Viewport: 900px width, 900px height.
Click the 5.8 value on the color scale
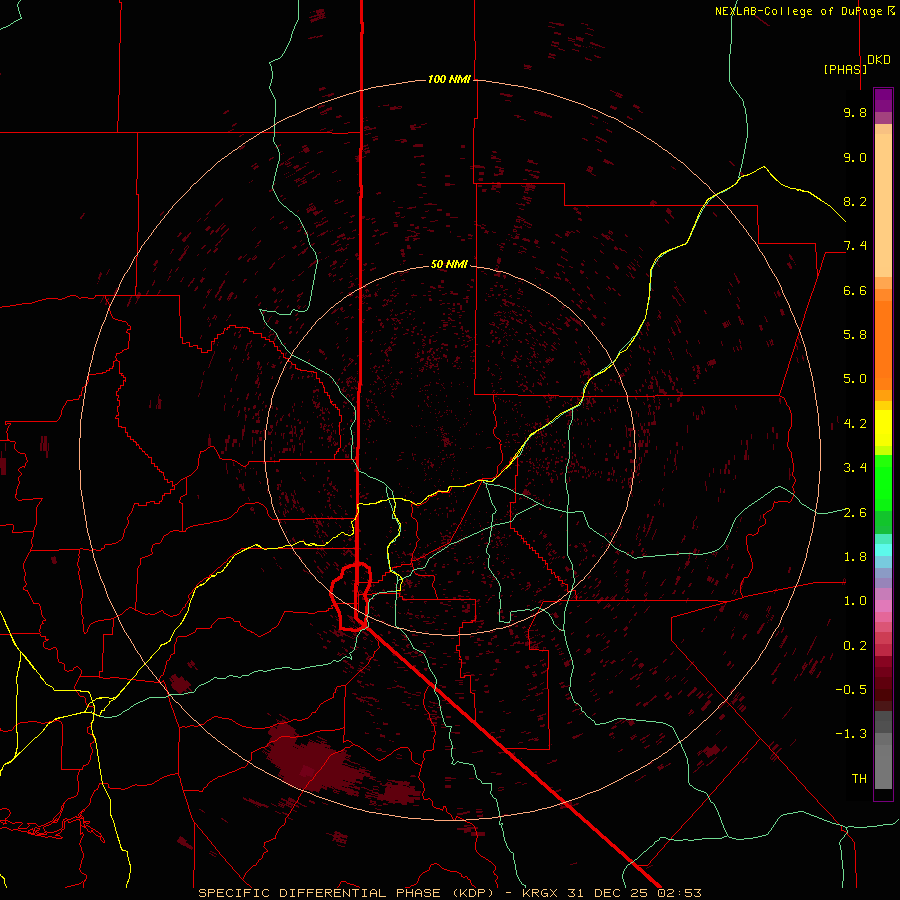pyautogui.click(x=855, y=335)
